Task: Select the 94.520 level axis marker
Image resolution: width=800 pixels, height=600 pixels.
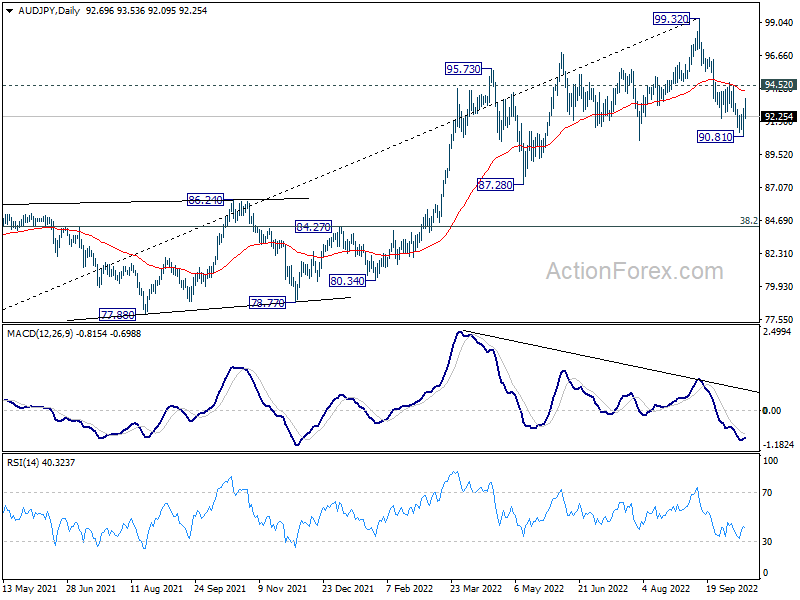Action: click(x=778, y=86)
